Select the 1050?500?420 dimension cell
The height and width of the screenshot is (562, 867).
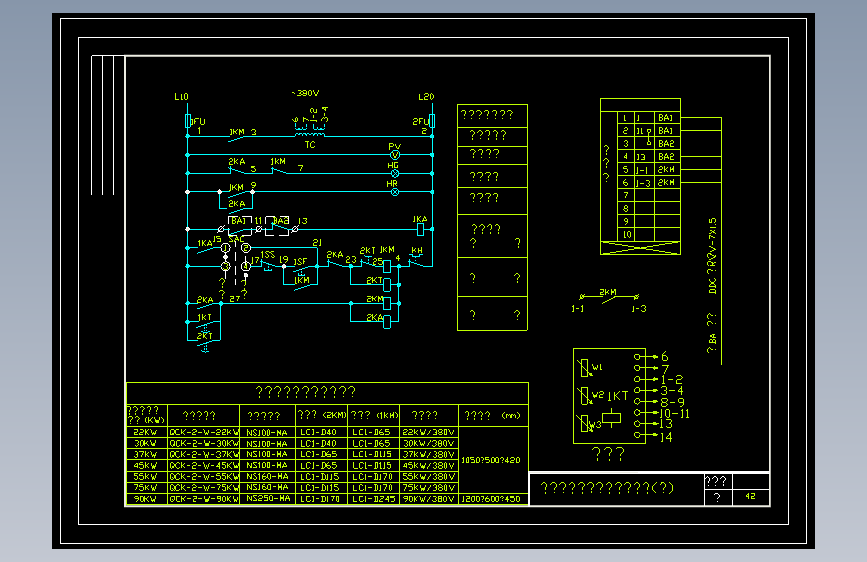pyautogui.click(x=491, y=460)
